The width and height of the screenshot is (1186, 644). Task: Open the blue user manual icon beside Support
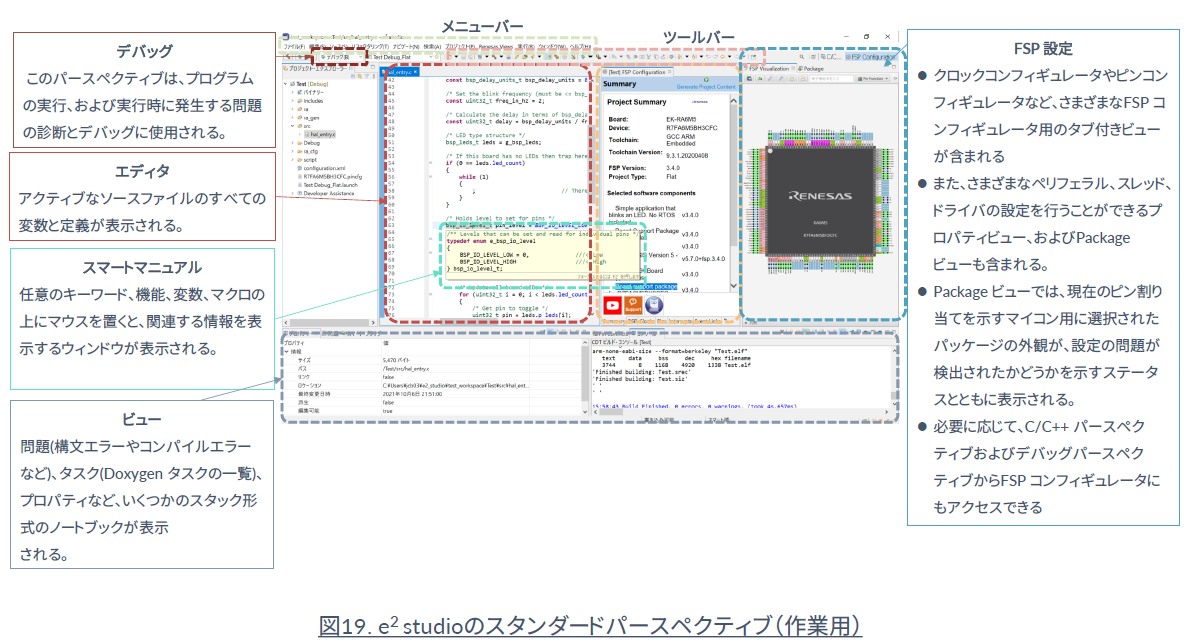pyautogui.click(x=654, y=305)
